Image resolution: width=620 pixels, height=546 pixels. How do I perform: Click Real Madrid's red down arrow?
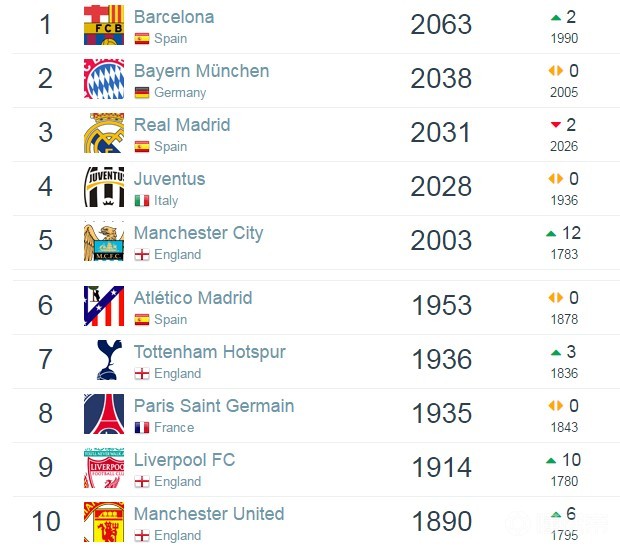pos(556,125)
